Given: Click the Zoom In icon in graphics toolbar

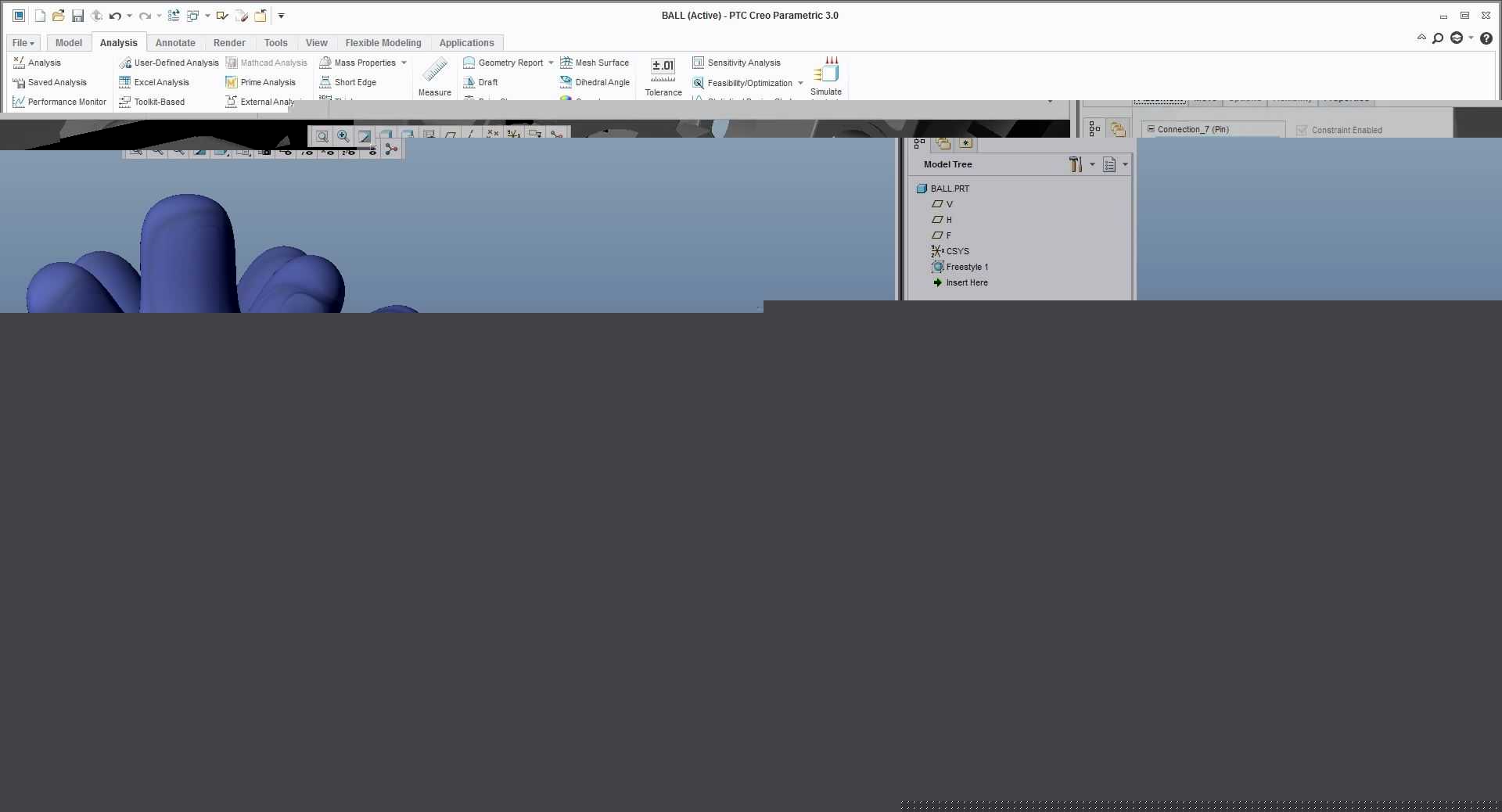Looking at the screenshot, I should [x=343, y=136].
